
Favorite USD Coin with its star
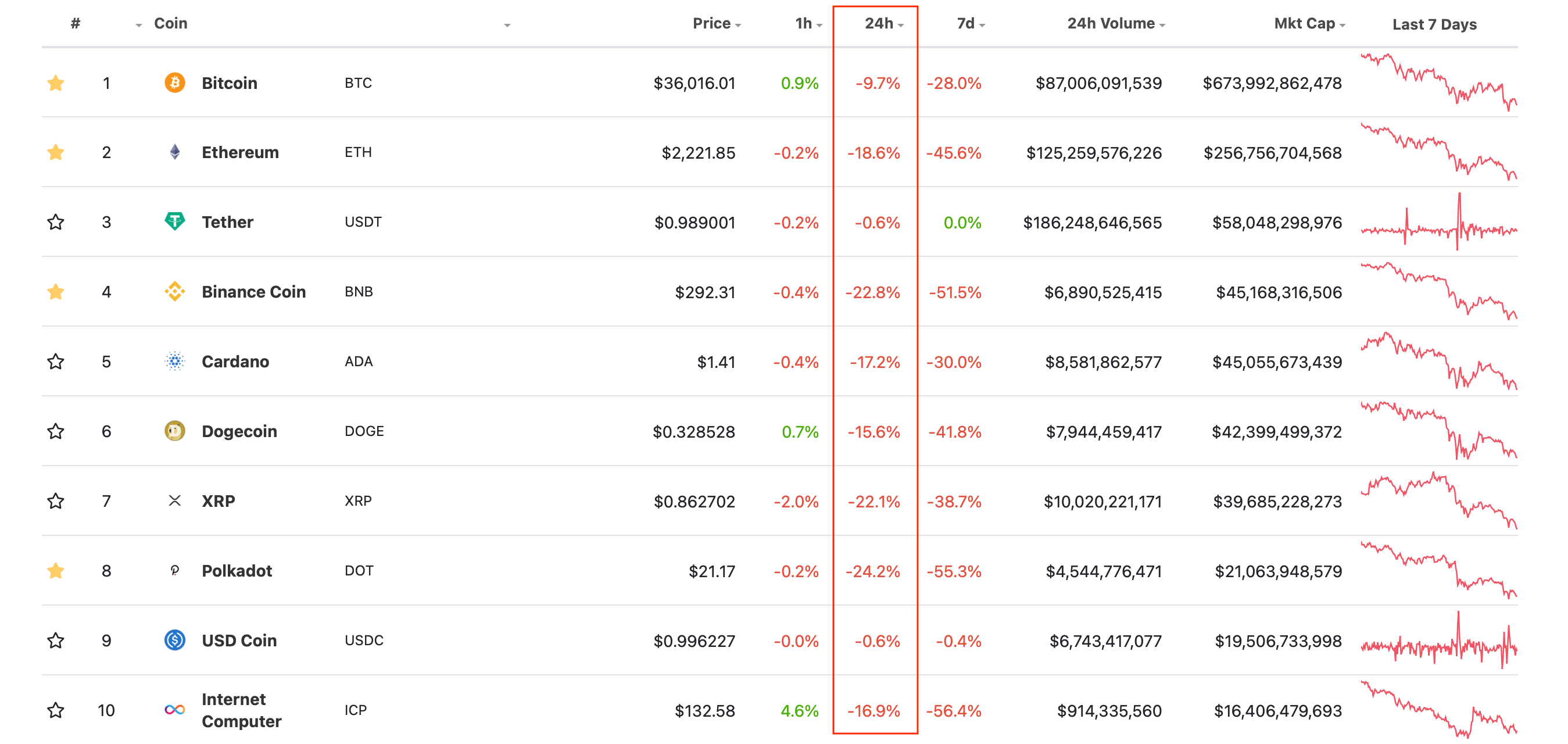(x=55, y=640)
